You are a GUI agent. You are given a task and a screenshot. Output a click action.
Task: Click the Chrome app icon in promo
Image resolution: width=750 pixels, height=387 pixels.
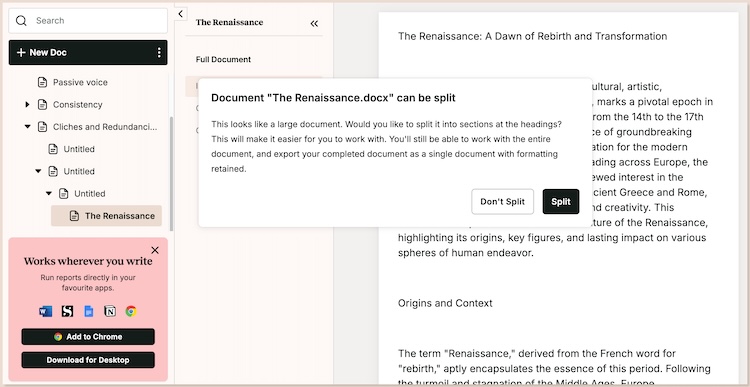(131, 311)
